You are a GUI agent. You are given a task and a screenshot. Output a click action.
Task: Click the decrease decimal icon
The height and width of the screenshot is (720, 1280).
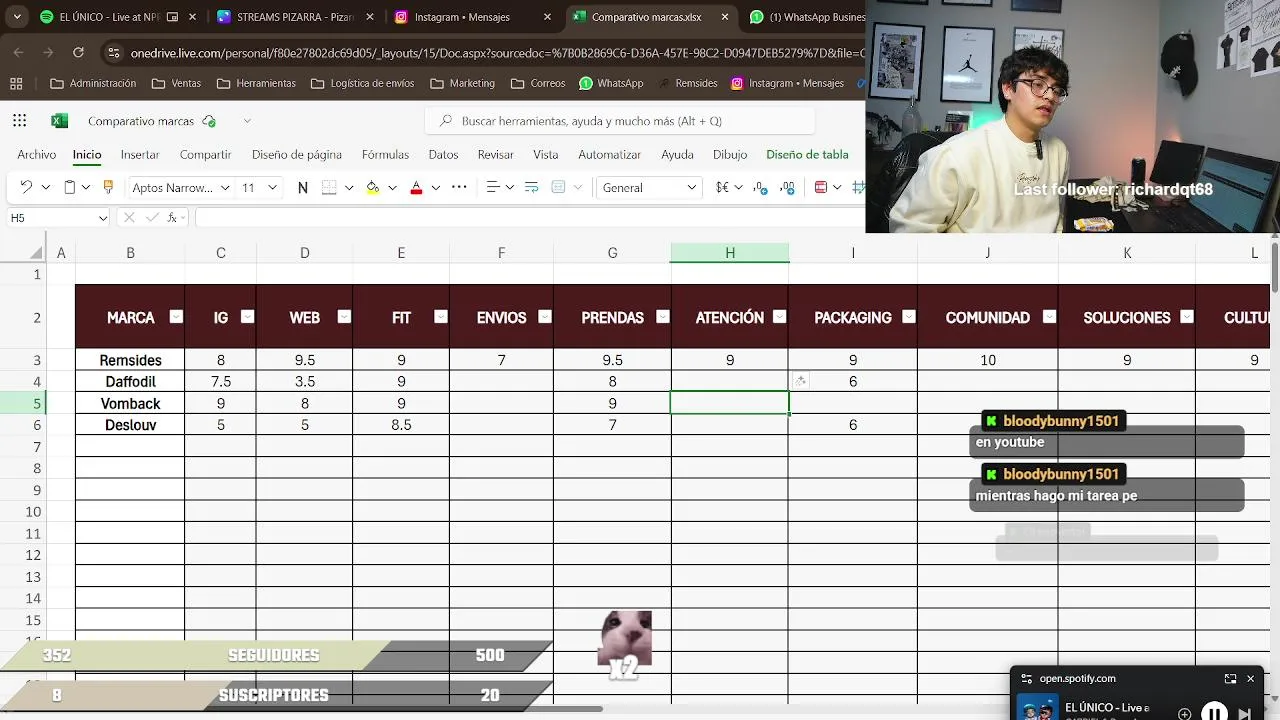click(760, 187)
